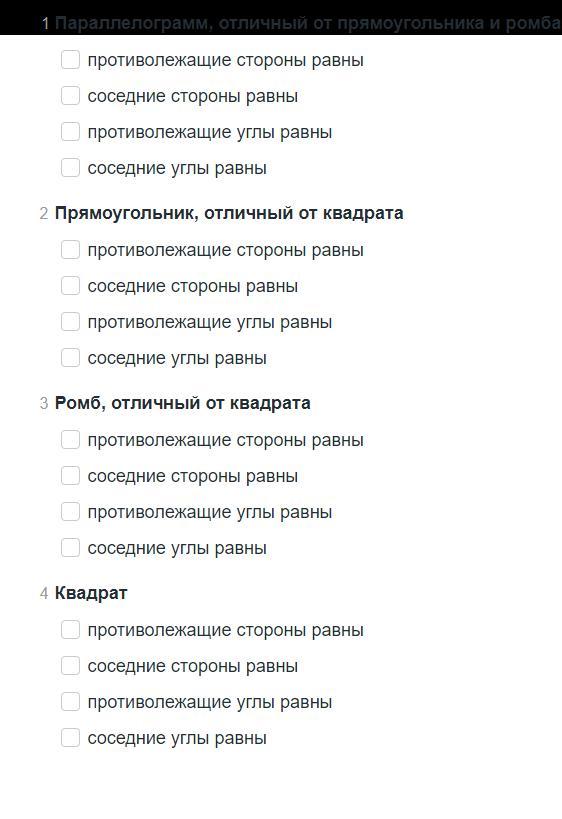Screen dimensions: 562x819
Task: Check 'соседние стороны равны' for Квадрат
Action: tap(71, 666)
